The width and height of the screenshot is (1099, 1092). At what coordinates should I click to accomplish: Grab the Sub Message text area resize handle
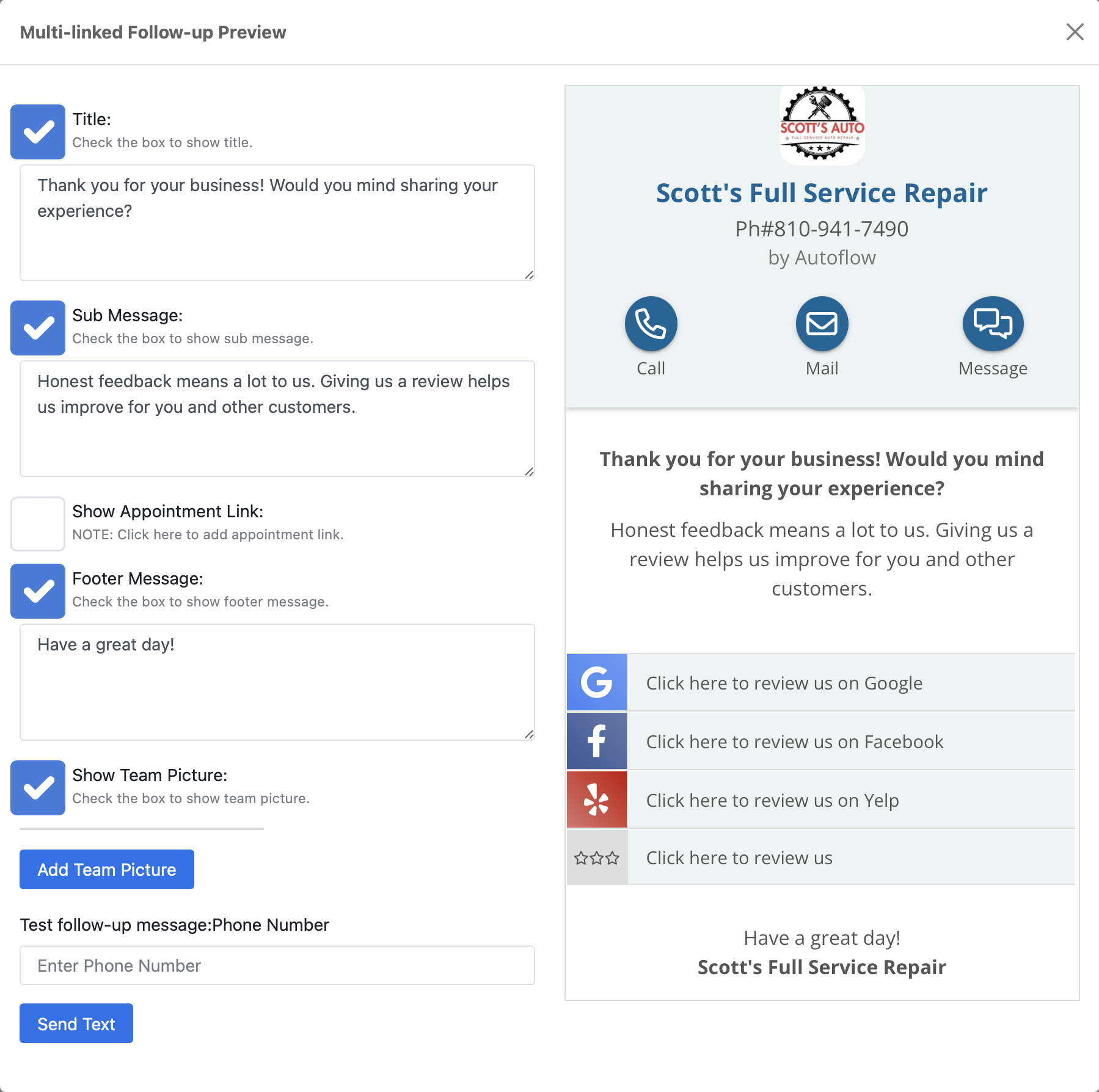pyautogui.click(x=529, y=471)
